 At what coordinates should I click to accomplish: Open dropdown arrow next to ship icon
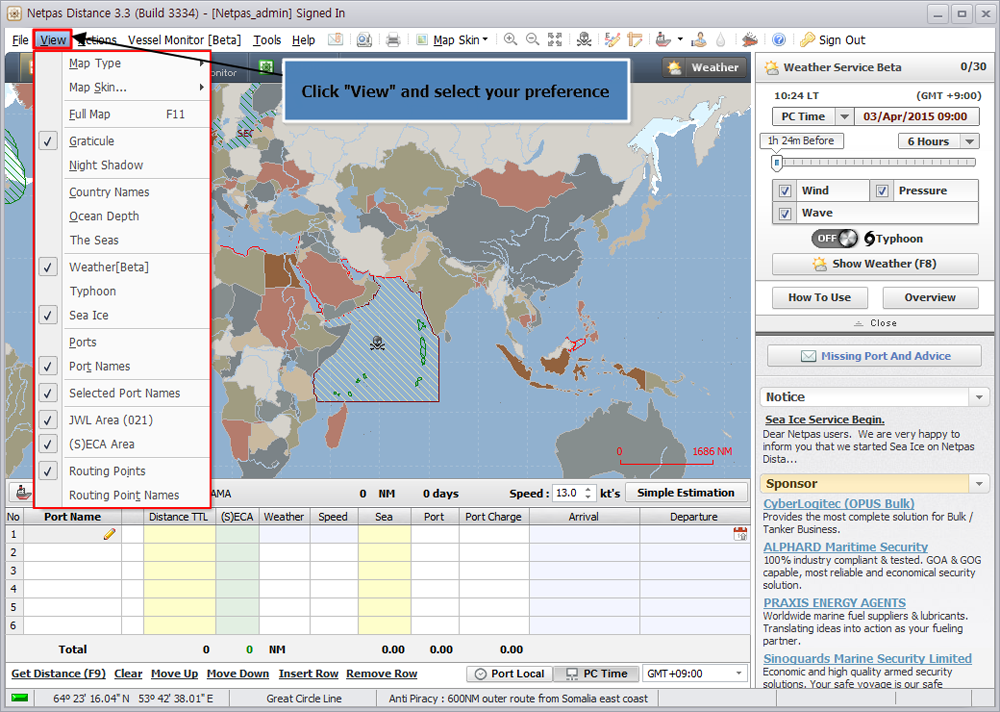click(x=680, y=40)
